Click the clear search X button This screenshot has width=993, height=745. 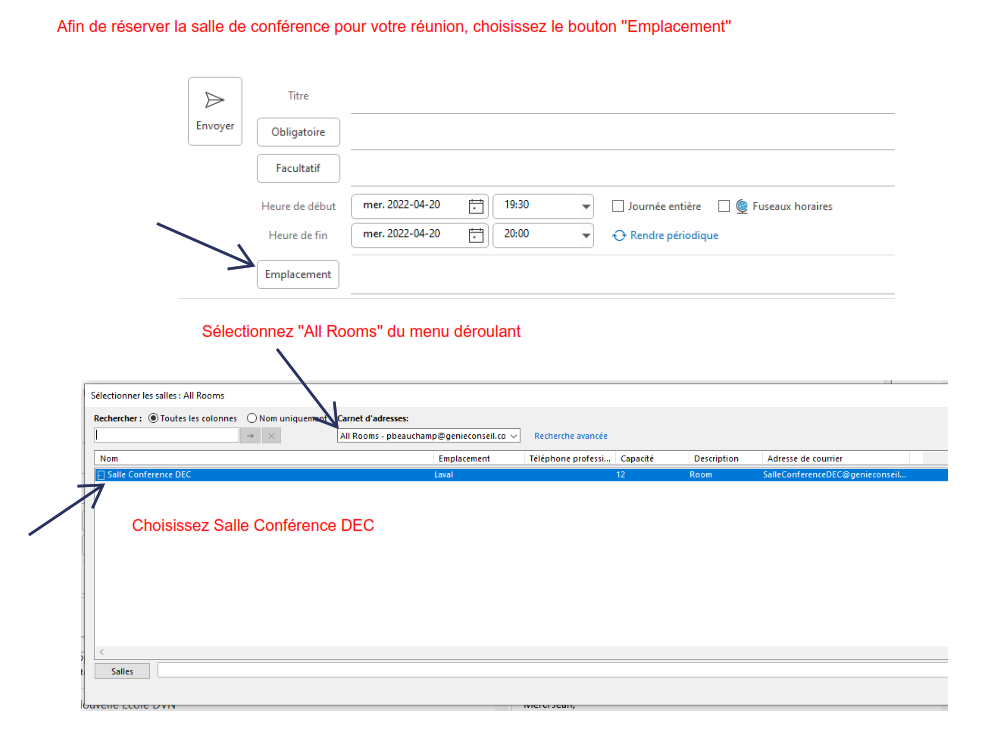tap(272, 436)
